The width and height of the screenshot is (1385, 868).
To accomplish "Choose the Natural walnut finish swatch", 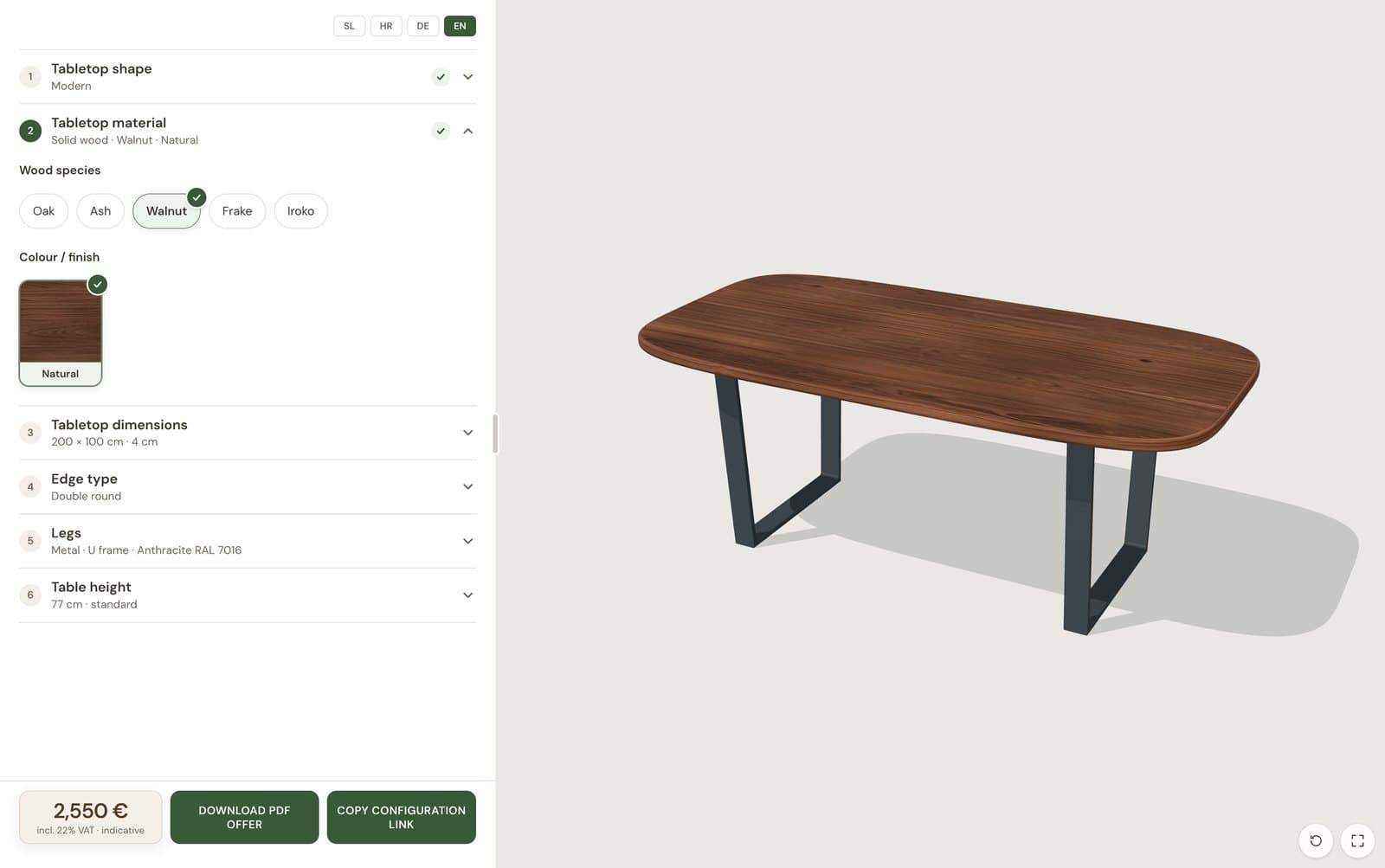I will click(x=61, y=333).
